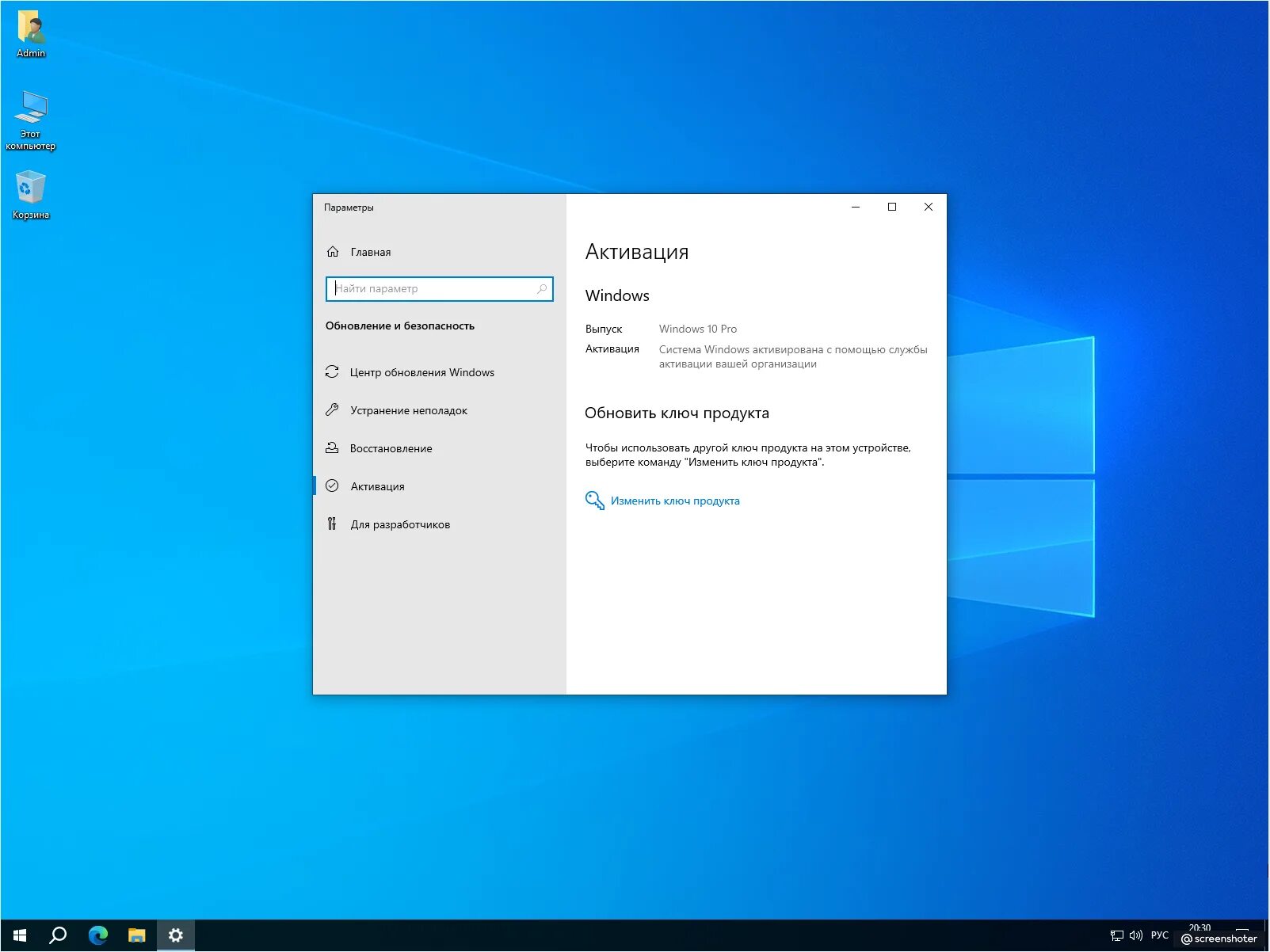Click Изменить ключ продукта link

point(675,501)
